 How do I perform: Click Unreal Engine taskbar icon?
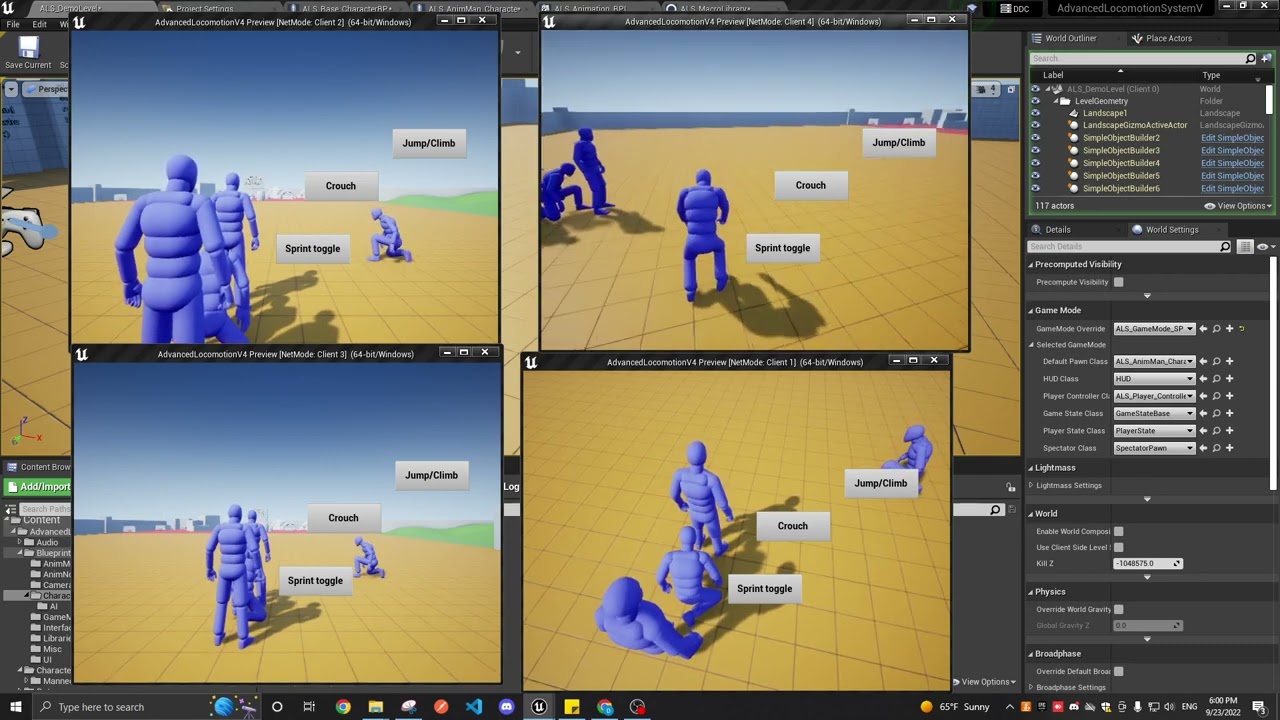tap(539, 707)
